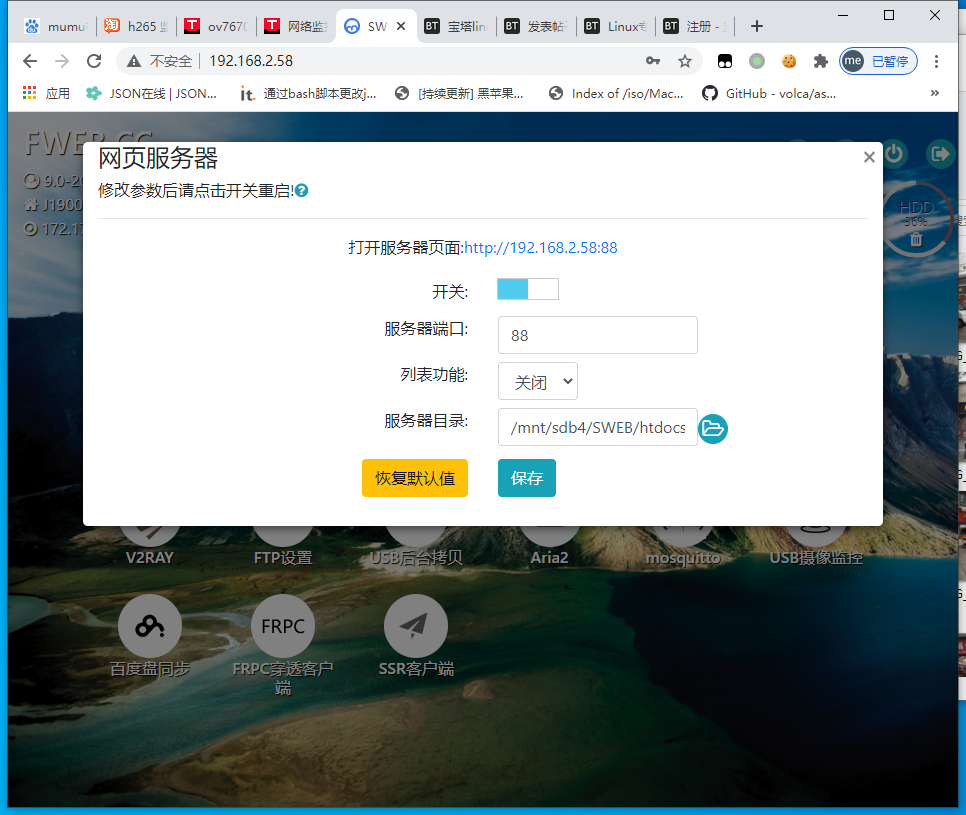Toggle the web server 开关 switch
966x815 pixels.
pyautogui.click(x=528, y=289)
